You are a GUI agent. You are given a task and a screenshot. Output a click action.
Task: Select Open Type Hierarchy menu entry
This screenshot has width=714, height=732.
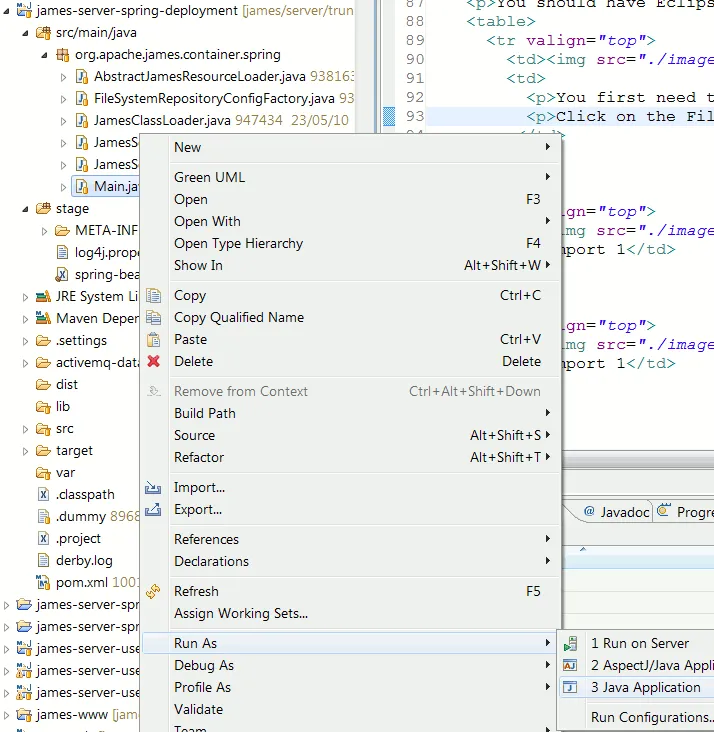click(238, 243)
